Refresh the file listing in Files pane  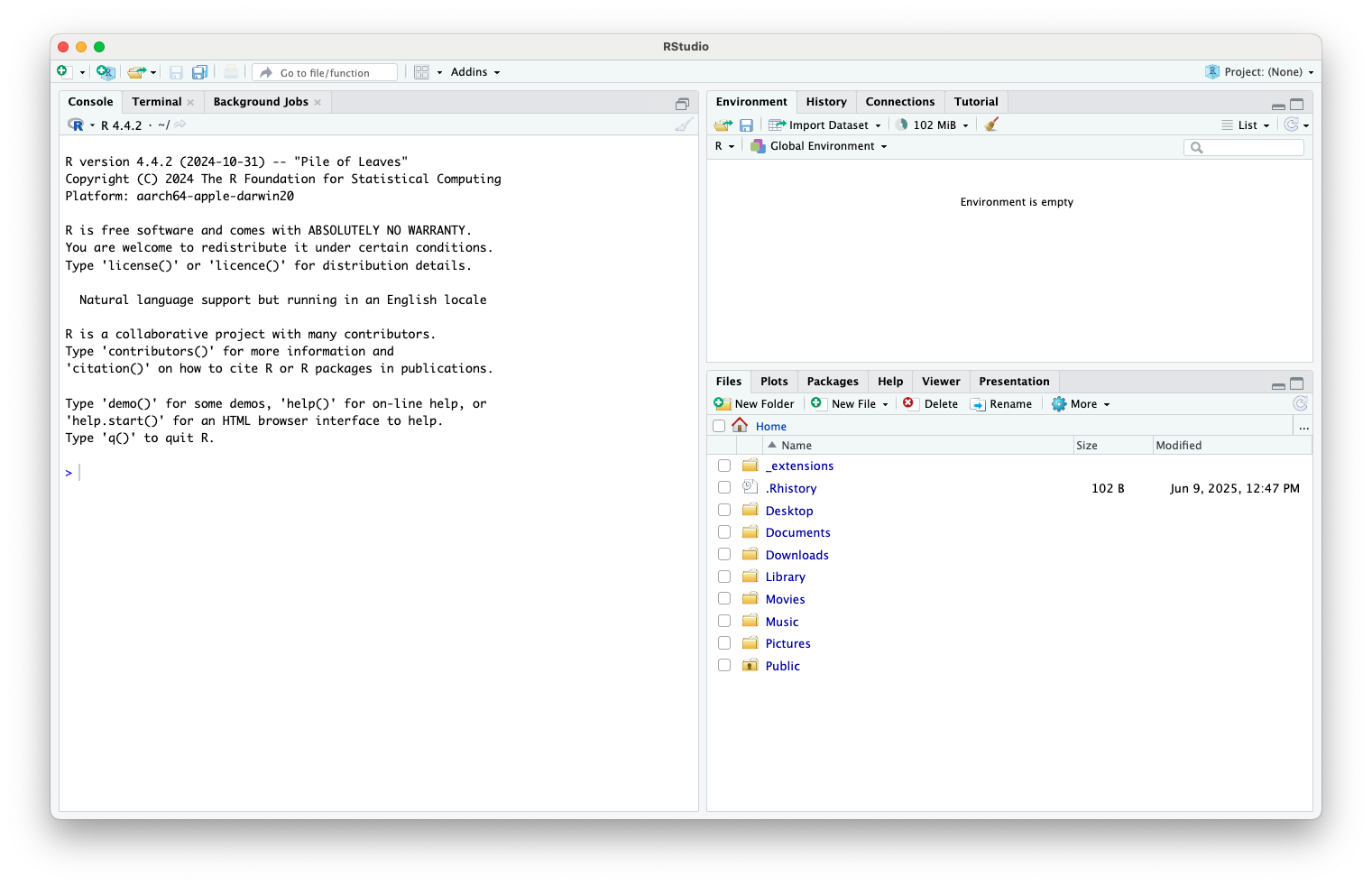tap(1300, 404)
